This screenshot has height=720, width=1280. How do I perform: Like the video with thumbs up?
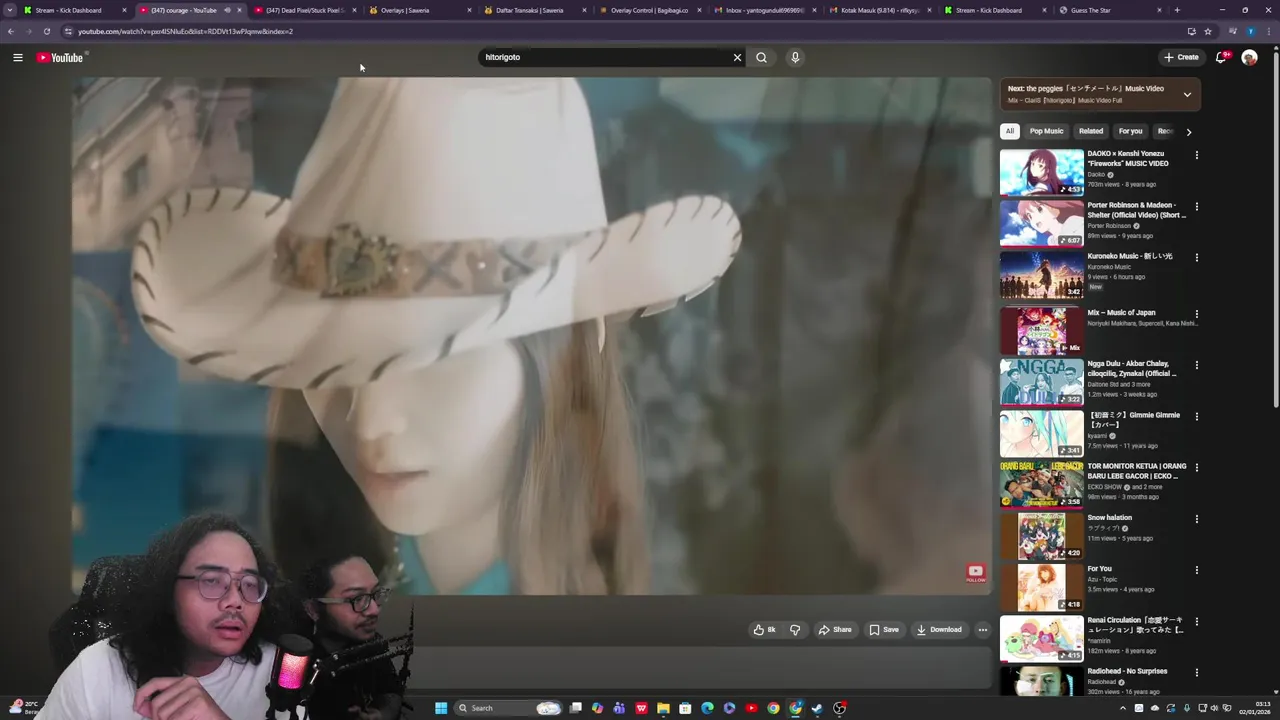point(764,630)
